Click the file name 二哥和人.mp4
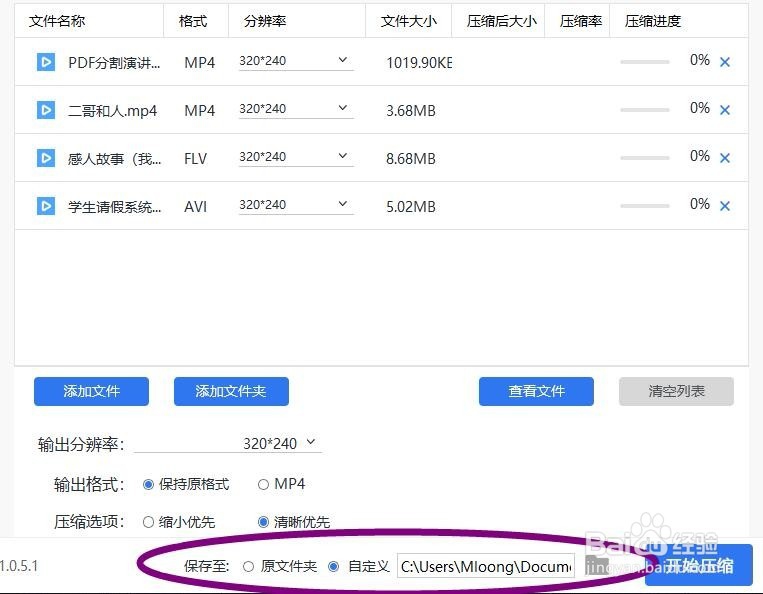 tap(112, 111)
